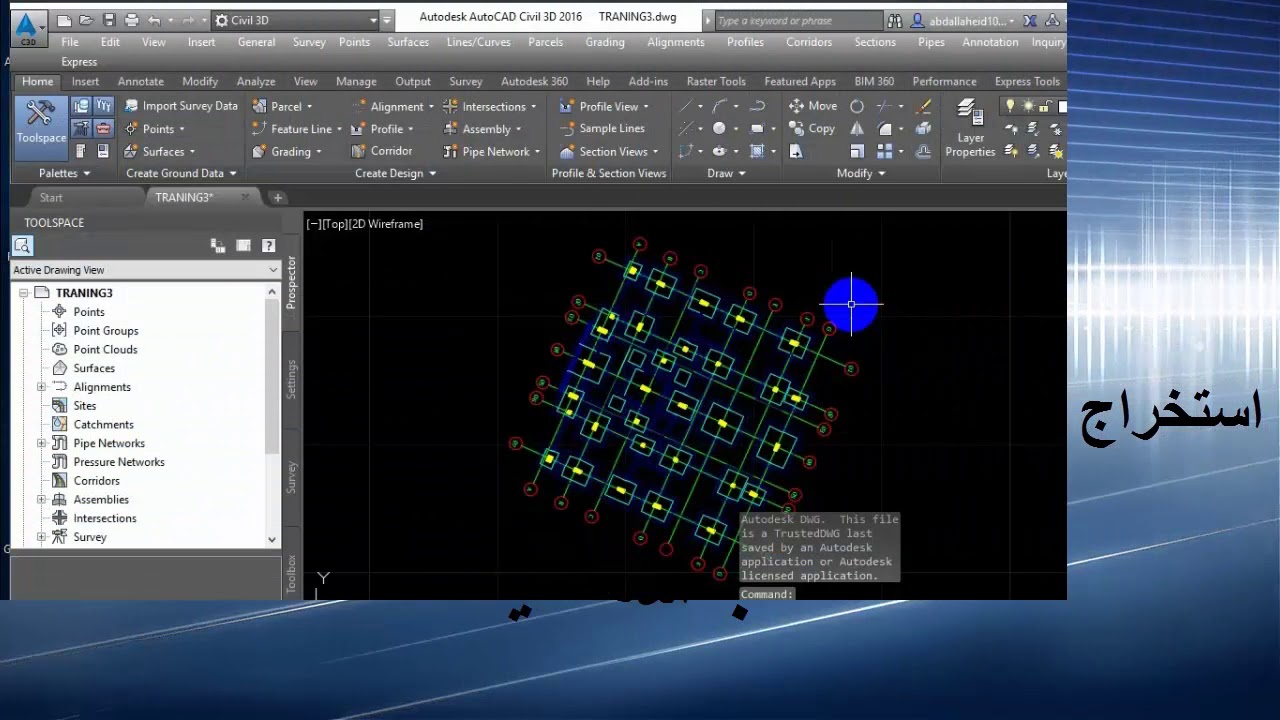
Task: Open the Settings tab in Toolspace
Action: [292, 378]
